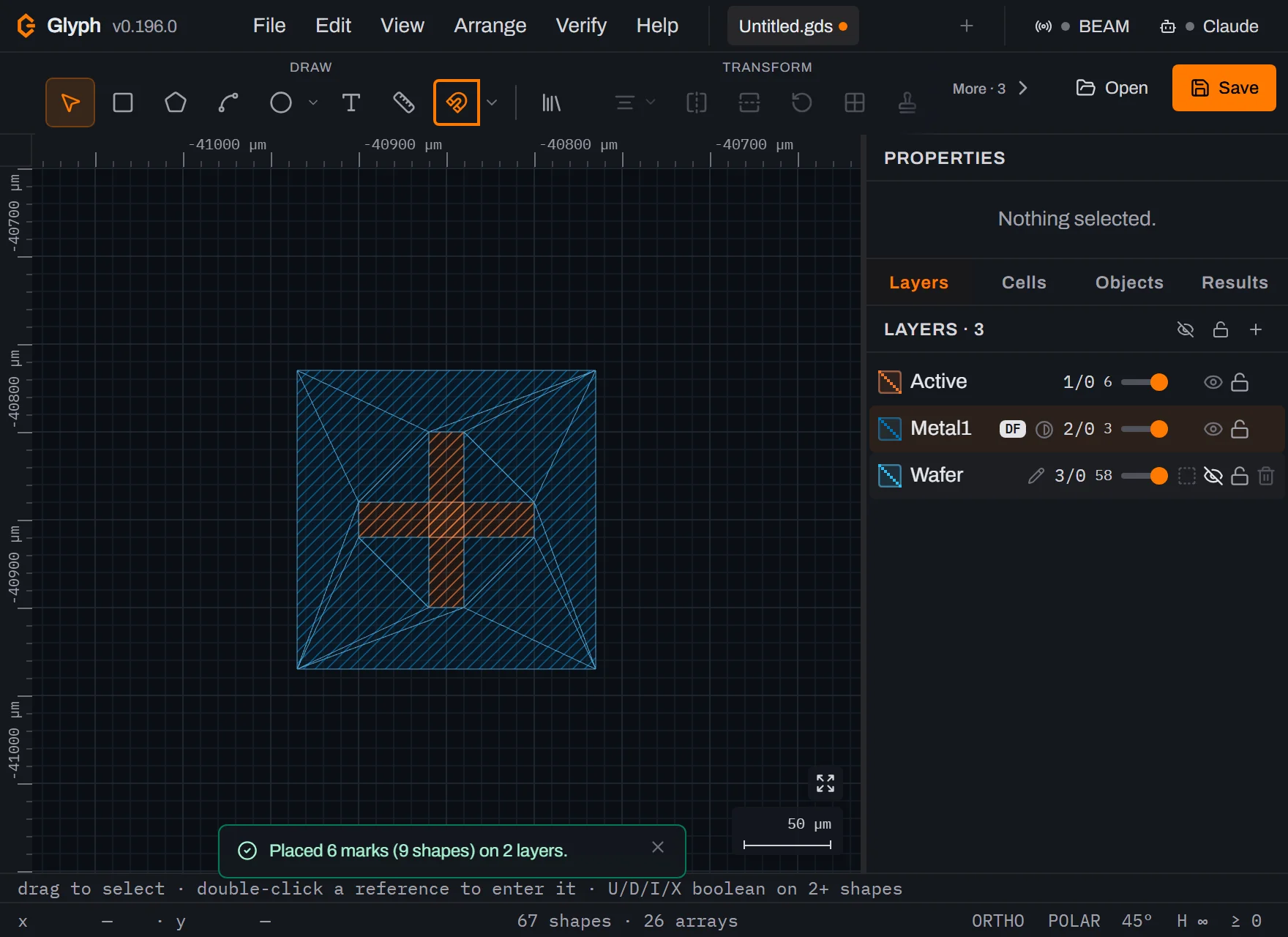Image resolution: width=1288 pixels, height=937 pixels.
Task: Click the rotate transform icon
Action: pos(802,102)
